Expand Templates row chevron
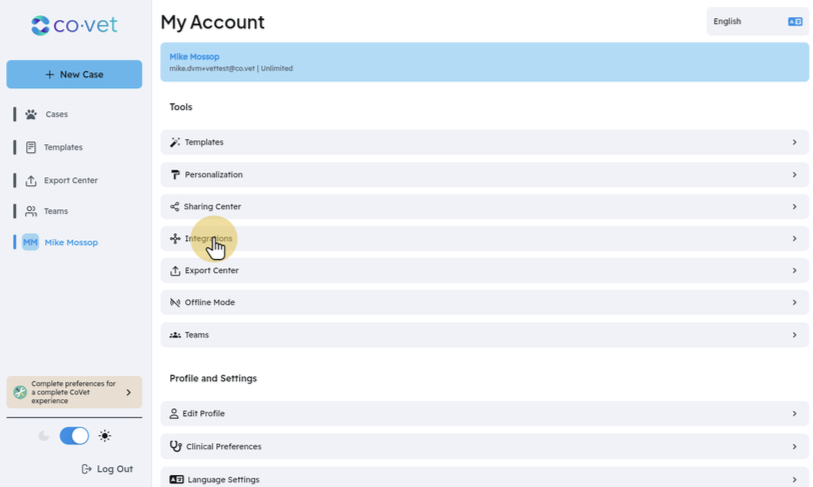Image resolution: width=813 pixels, height=487 pixels. pyautogui.click(x=794, y=142)
